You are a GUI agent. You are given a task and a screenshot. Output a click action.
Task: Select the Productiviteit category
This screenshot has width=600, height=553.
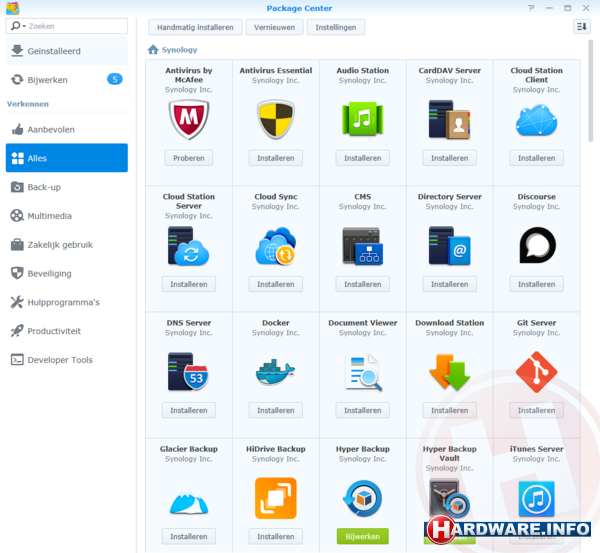pos(67,331)
